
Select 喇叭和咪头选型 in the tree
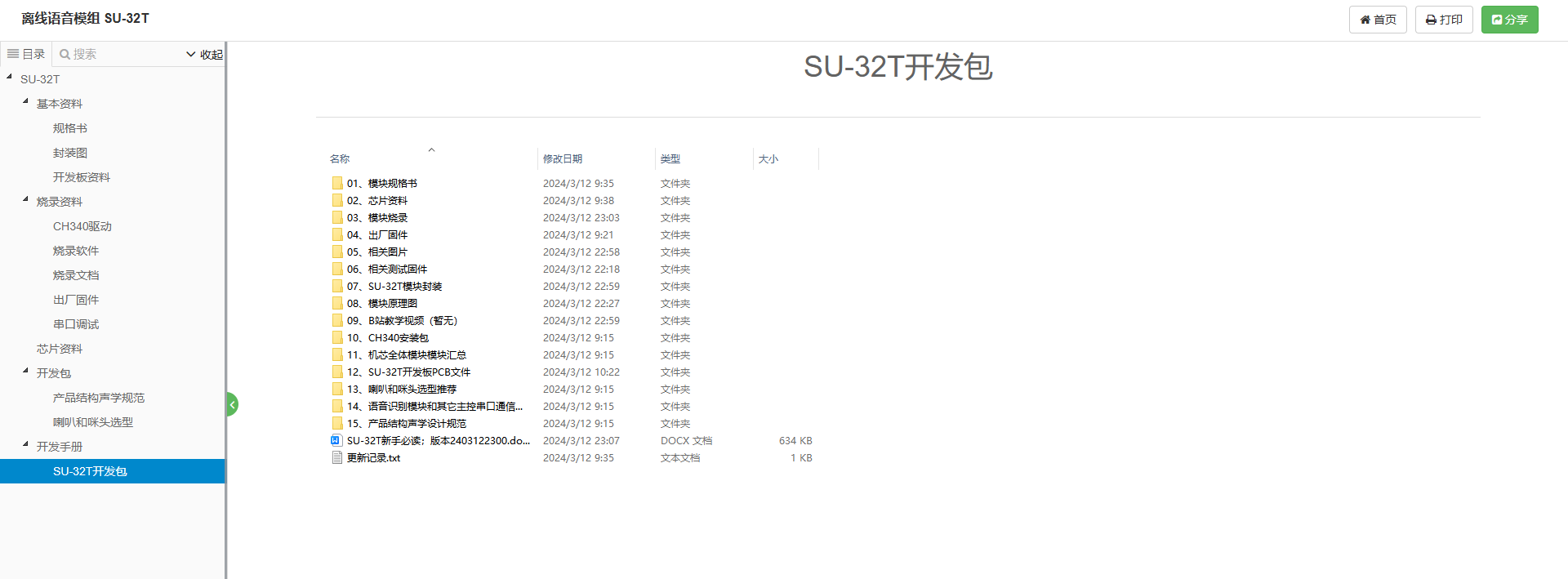(93, 422)
